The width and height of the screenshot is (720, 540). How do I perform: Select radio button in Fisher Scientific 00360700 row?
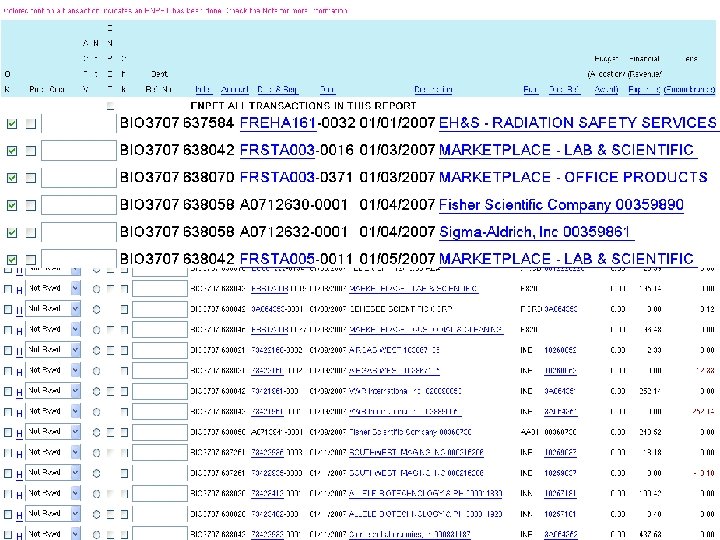[96, 432]
